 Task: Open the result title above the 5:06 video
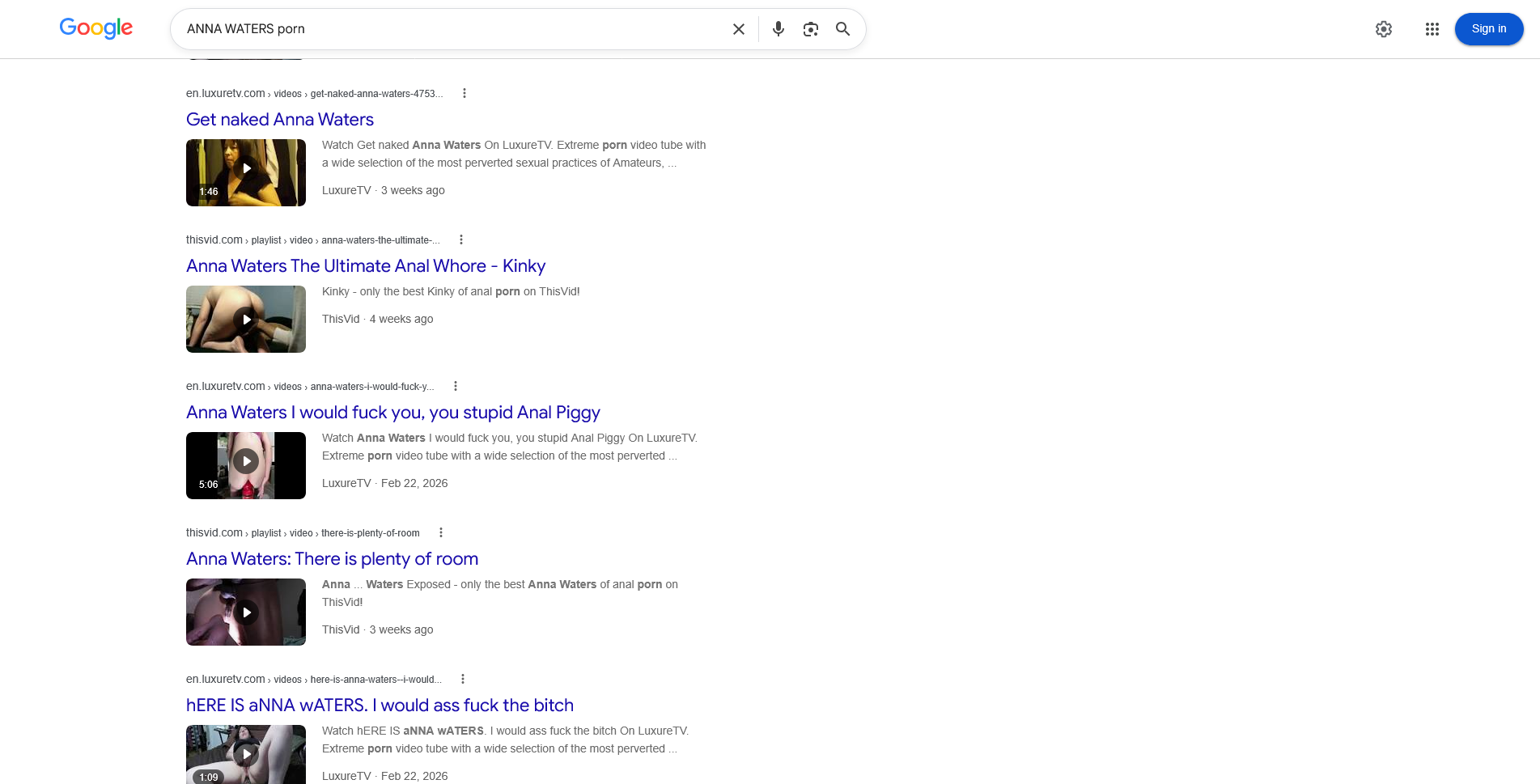tap(393, 413)
